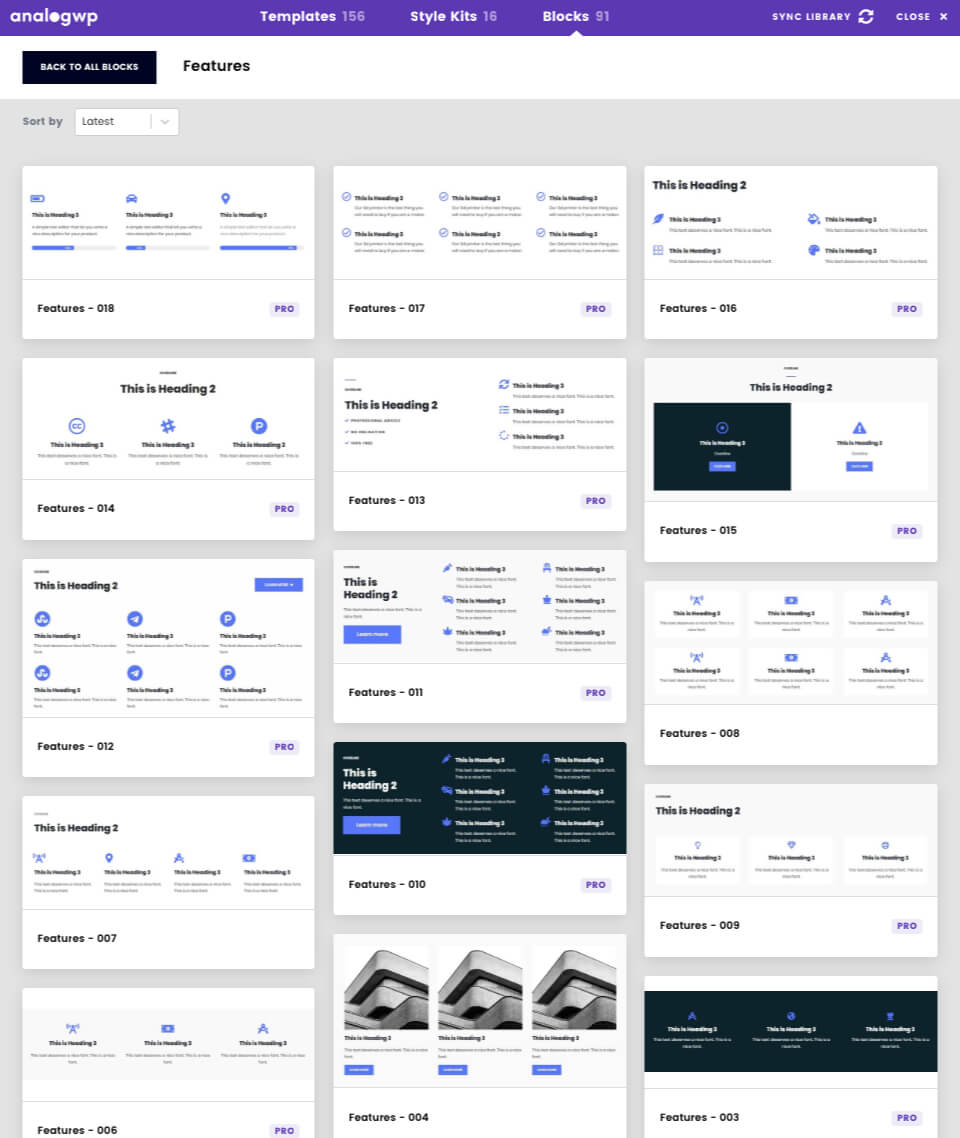Click the SYNC LIBRARY label
The image size is (960, 1138).
pos(810,16)
